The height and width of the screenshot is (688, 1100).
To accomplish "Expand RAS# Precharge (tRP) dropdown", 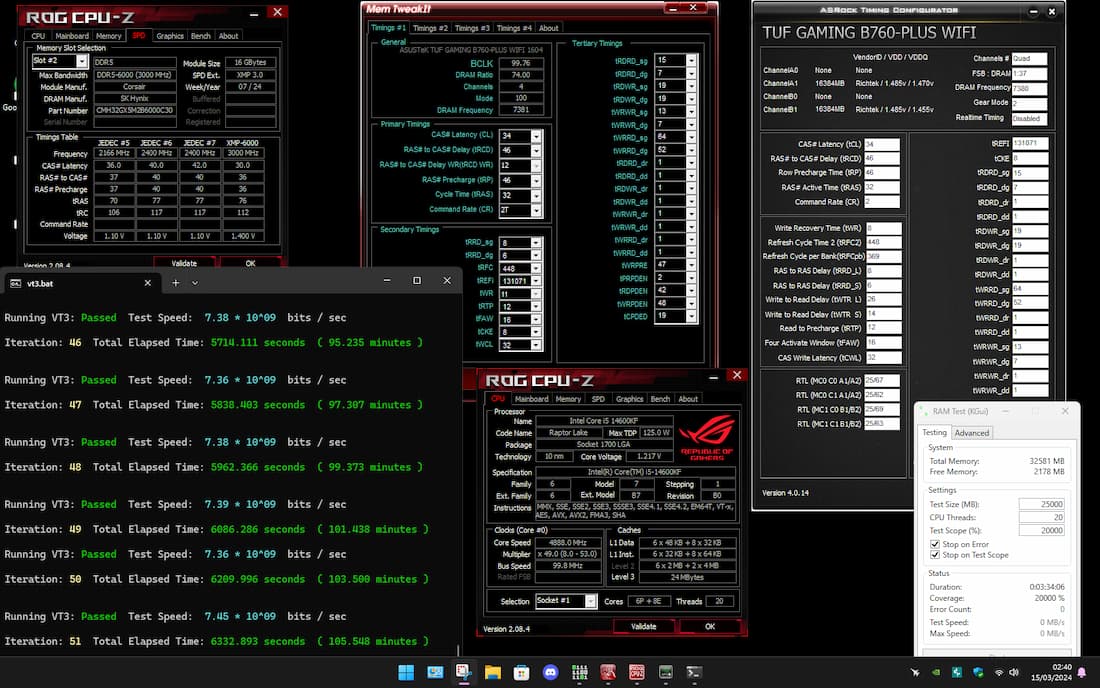I will (x=536, y=181).
